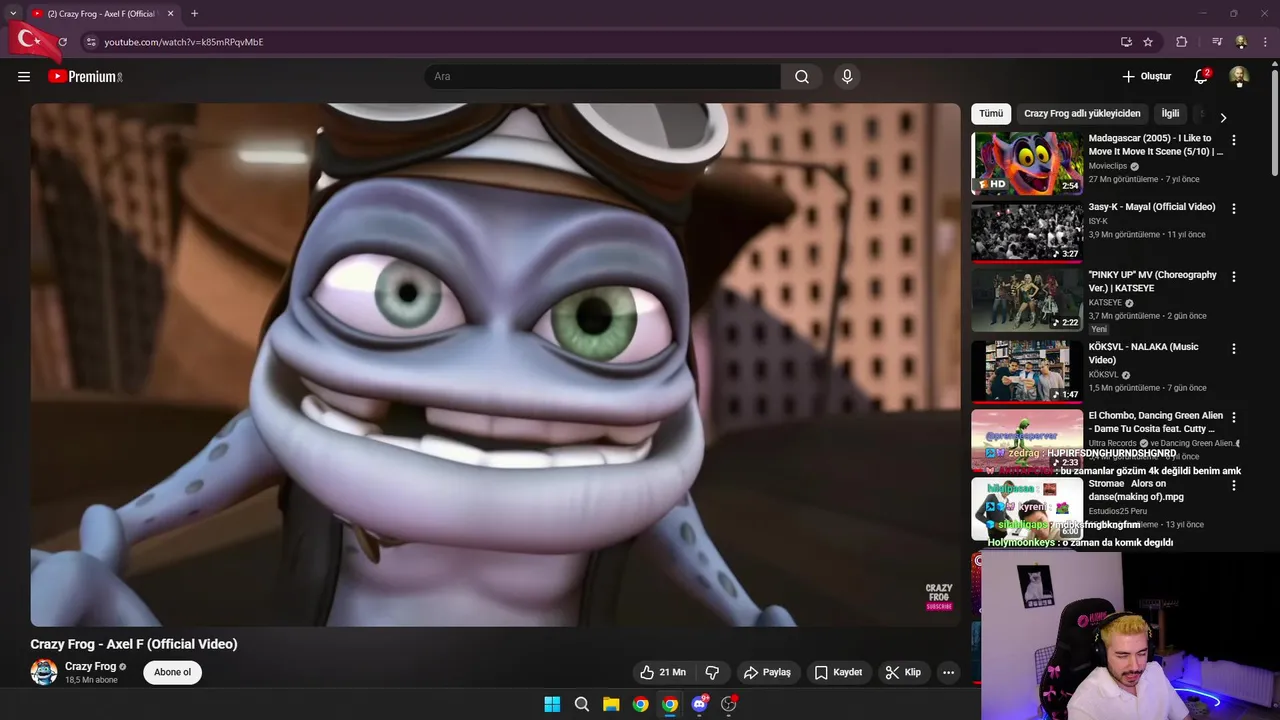1280x720 pixels.
Task: Open KÖKSVL NALAKA thumbnail
Action: pos(1027,371)
